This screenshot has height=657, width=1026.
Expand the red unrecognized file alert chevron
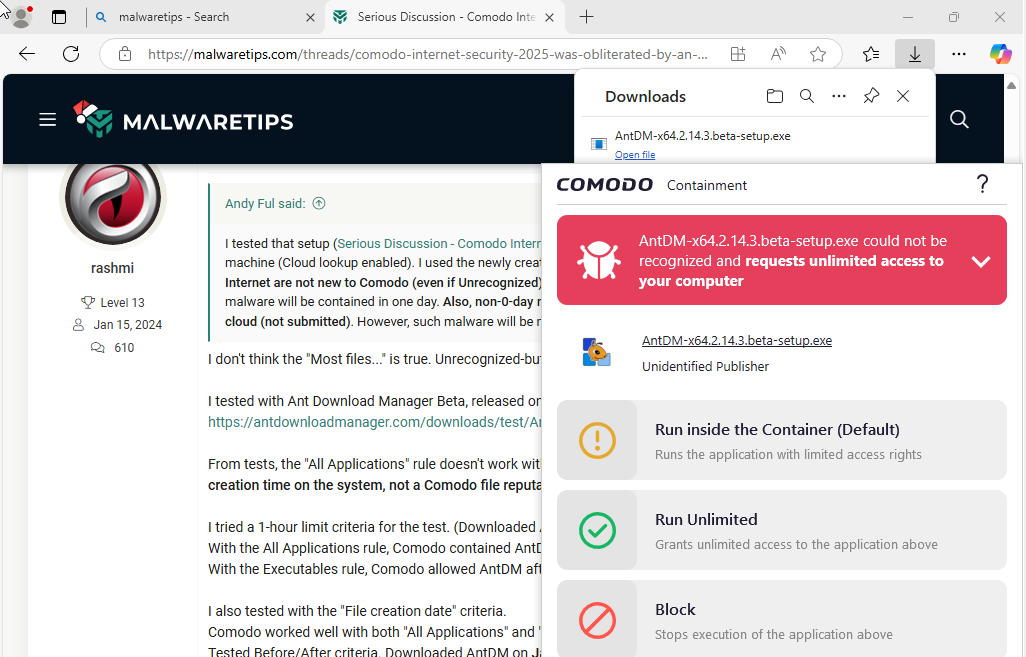980,261
